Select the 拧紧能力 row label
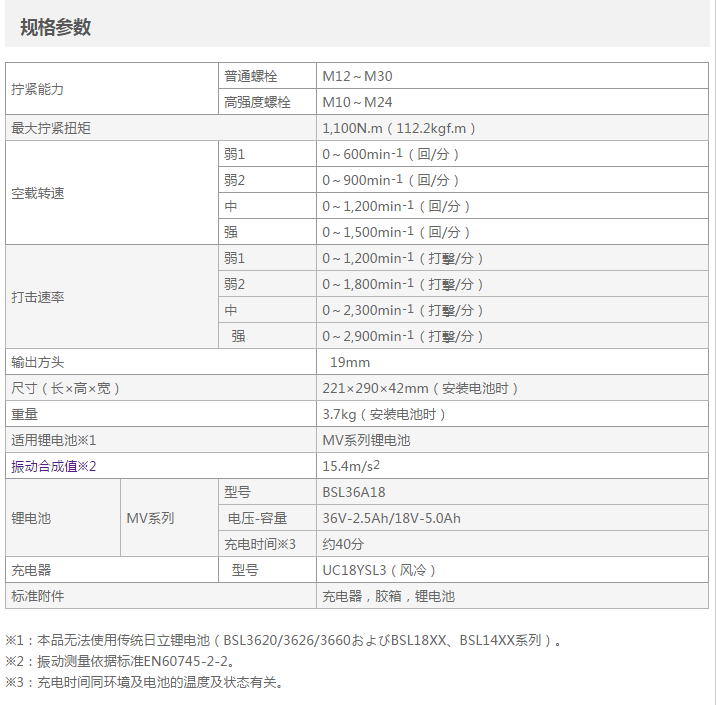Screen dimensions: 717x705 point(37,89)
